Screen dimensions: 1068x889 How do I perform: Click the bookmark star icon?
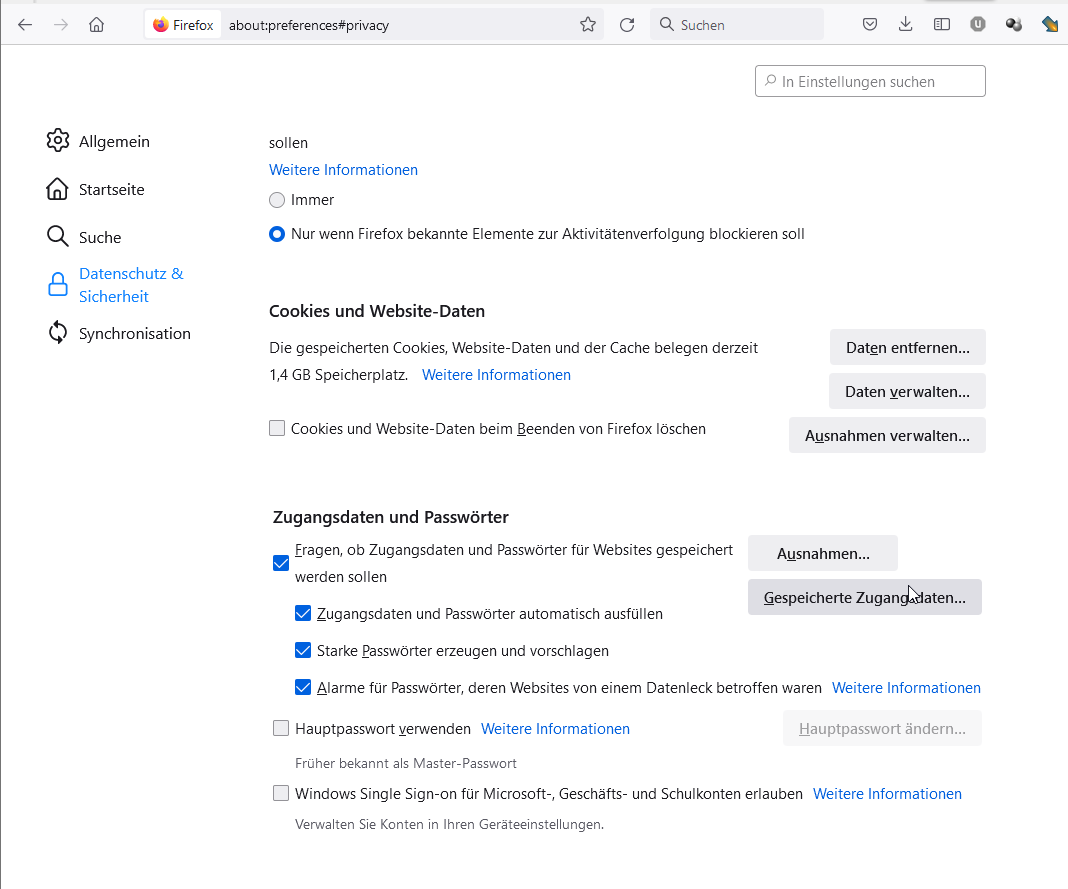pyautogui.click(x=588, y=25)
